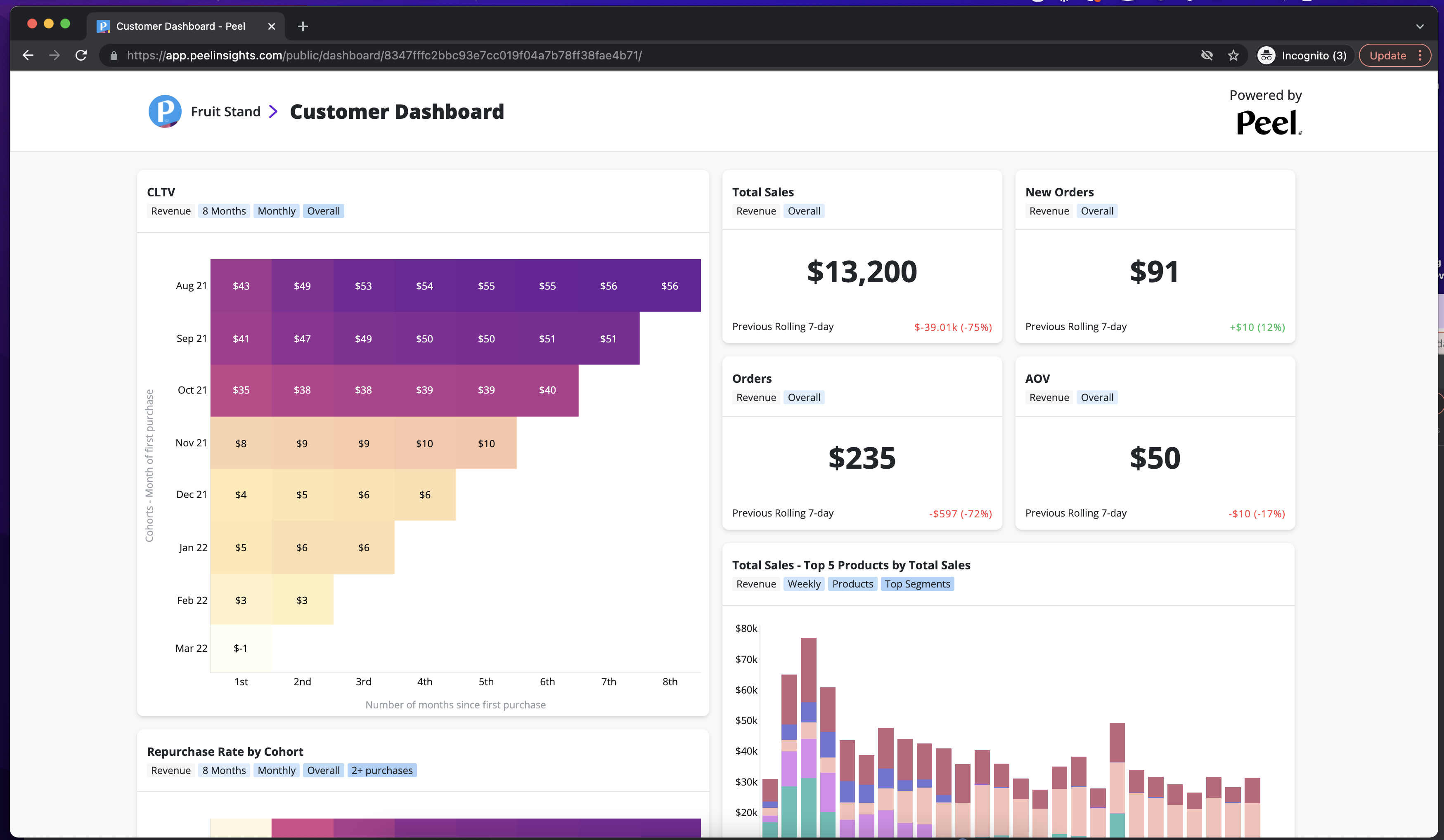Click the Peel P logo next to Fruit Stand

click(165, 111)
